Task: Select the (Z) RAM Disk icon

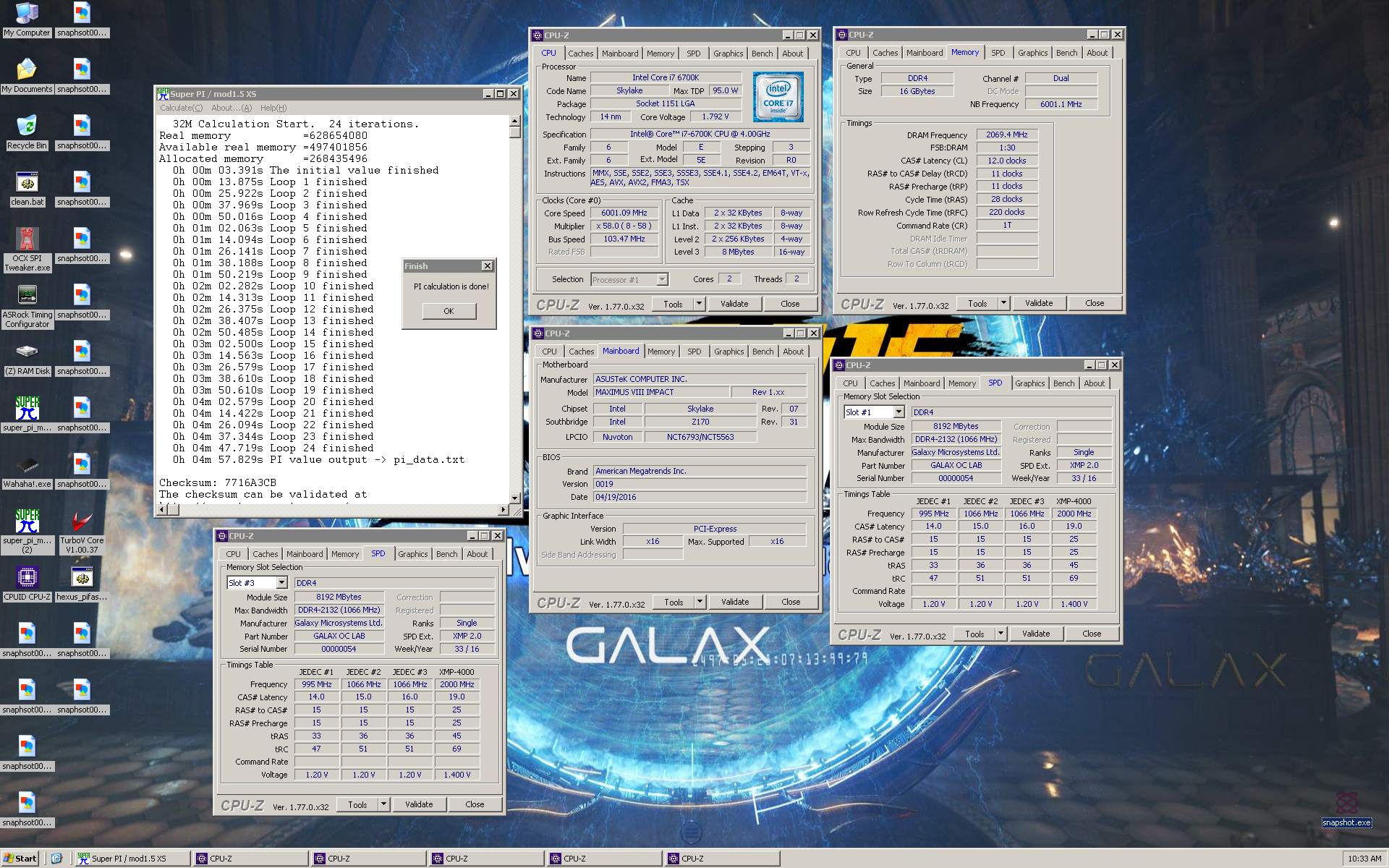Action: (27, 358)
